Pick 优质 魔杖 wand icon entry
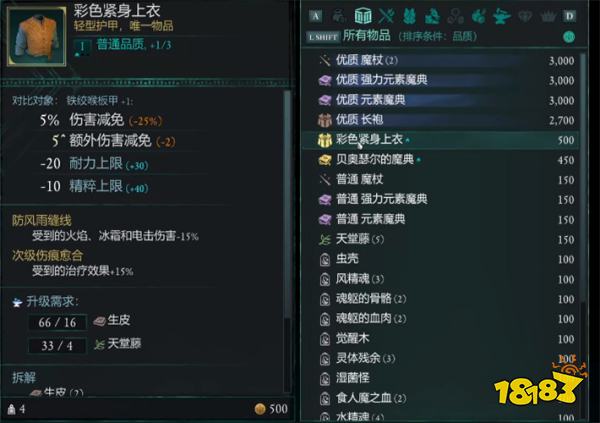600x423 pixels. 324,60
